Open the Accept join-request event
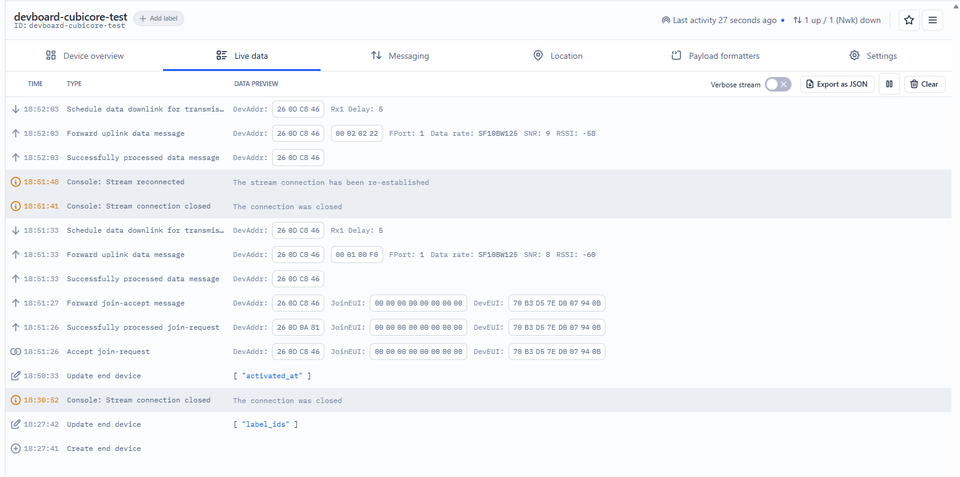This screenshot has height=477, width=960. point(479,351)
